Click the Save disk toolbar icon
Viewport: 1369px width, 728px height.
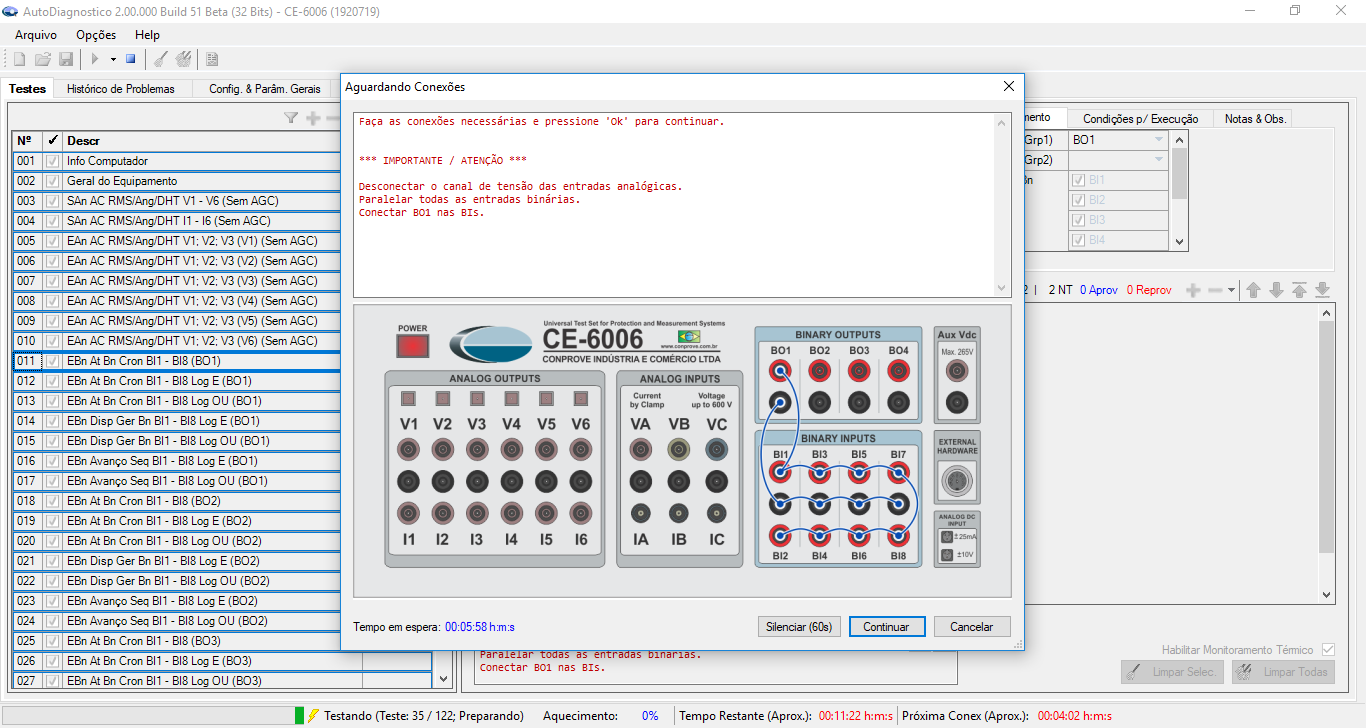(66, 60)
